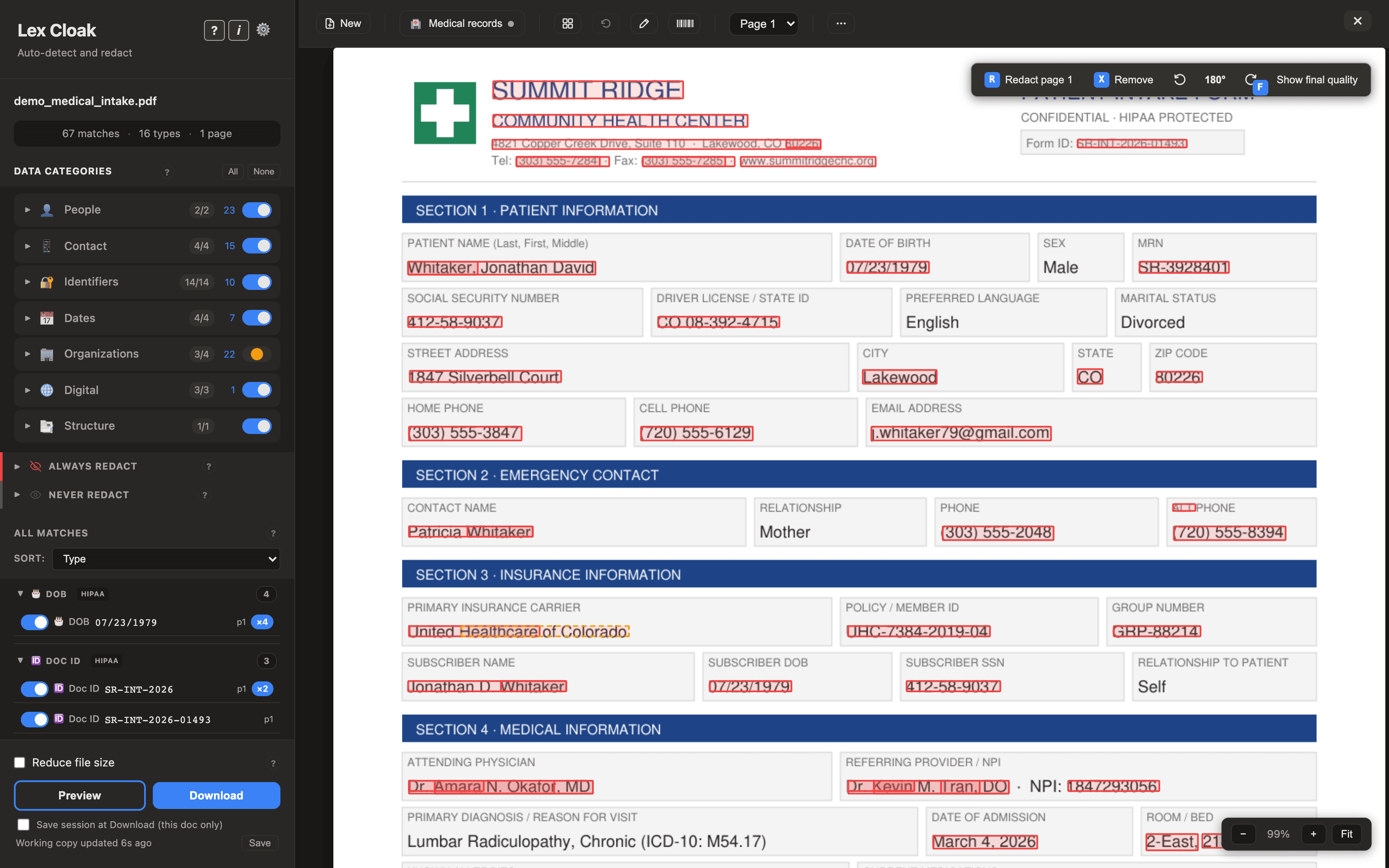The height and width of the screenshot is (868, 1389).
Task: Open the Sort Type dropdown
Action: pos(166,559)
